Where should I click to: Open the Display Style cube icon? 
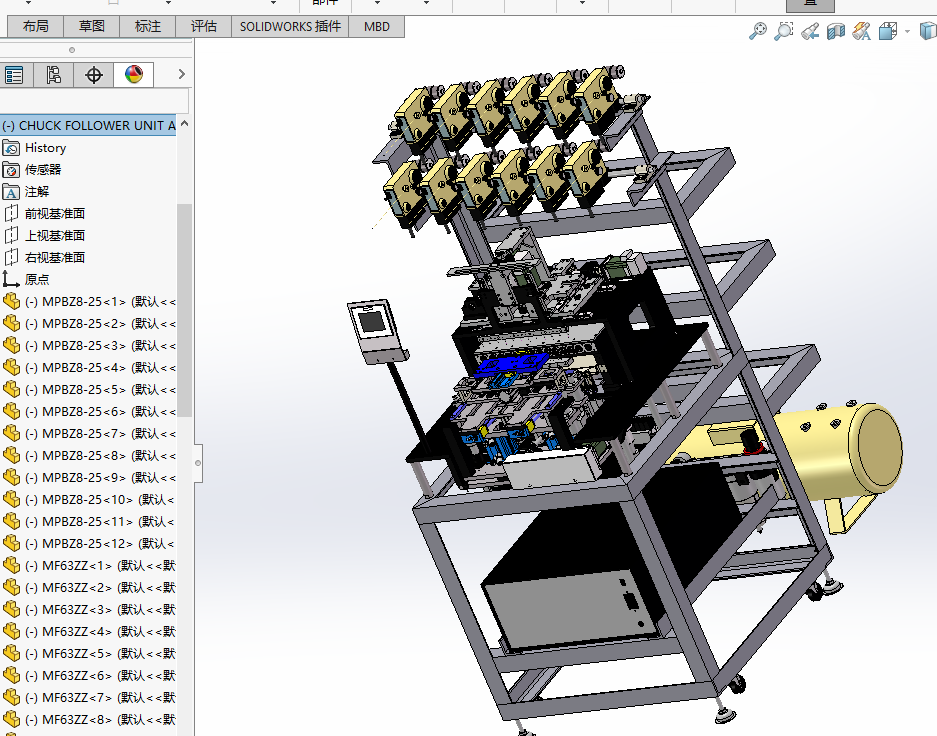[x=928, y=31]
